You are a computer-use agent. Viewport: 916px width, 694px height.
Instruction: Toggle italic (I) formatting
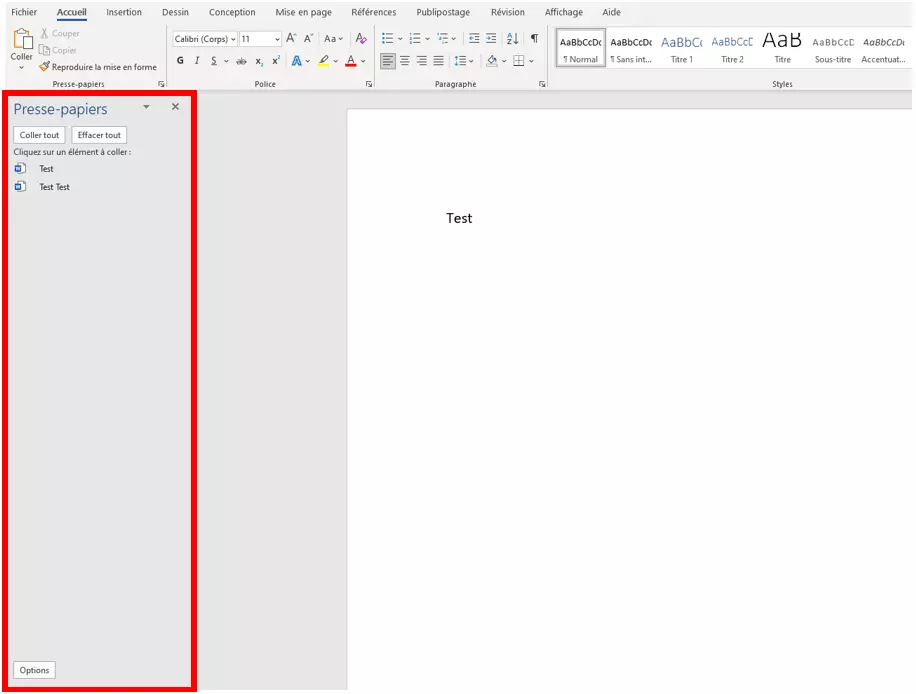click(197, 61)
